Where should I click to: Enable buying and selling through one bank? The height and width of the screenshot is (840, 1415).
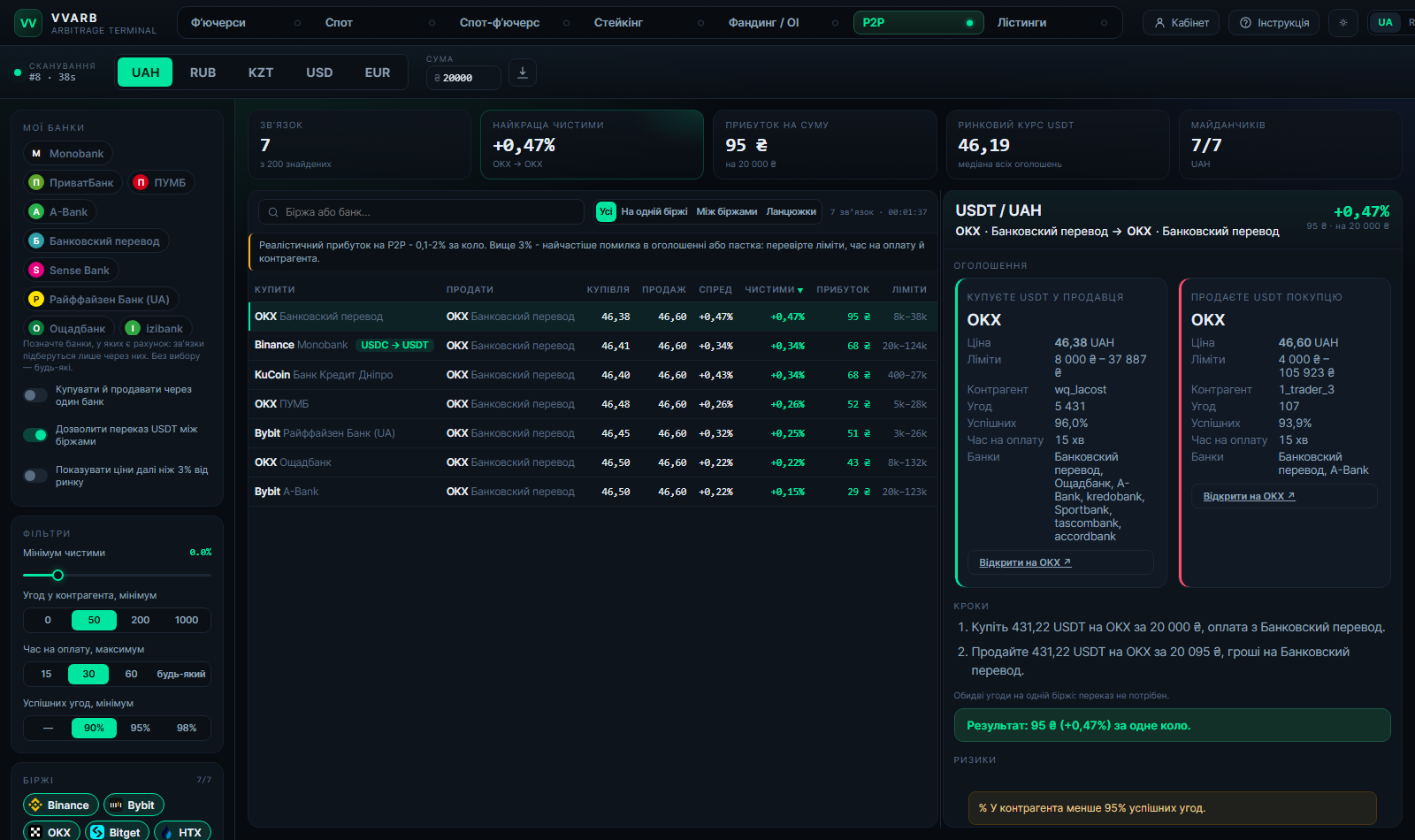coord(35,395)
